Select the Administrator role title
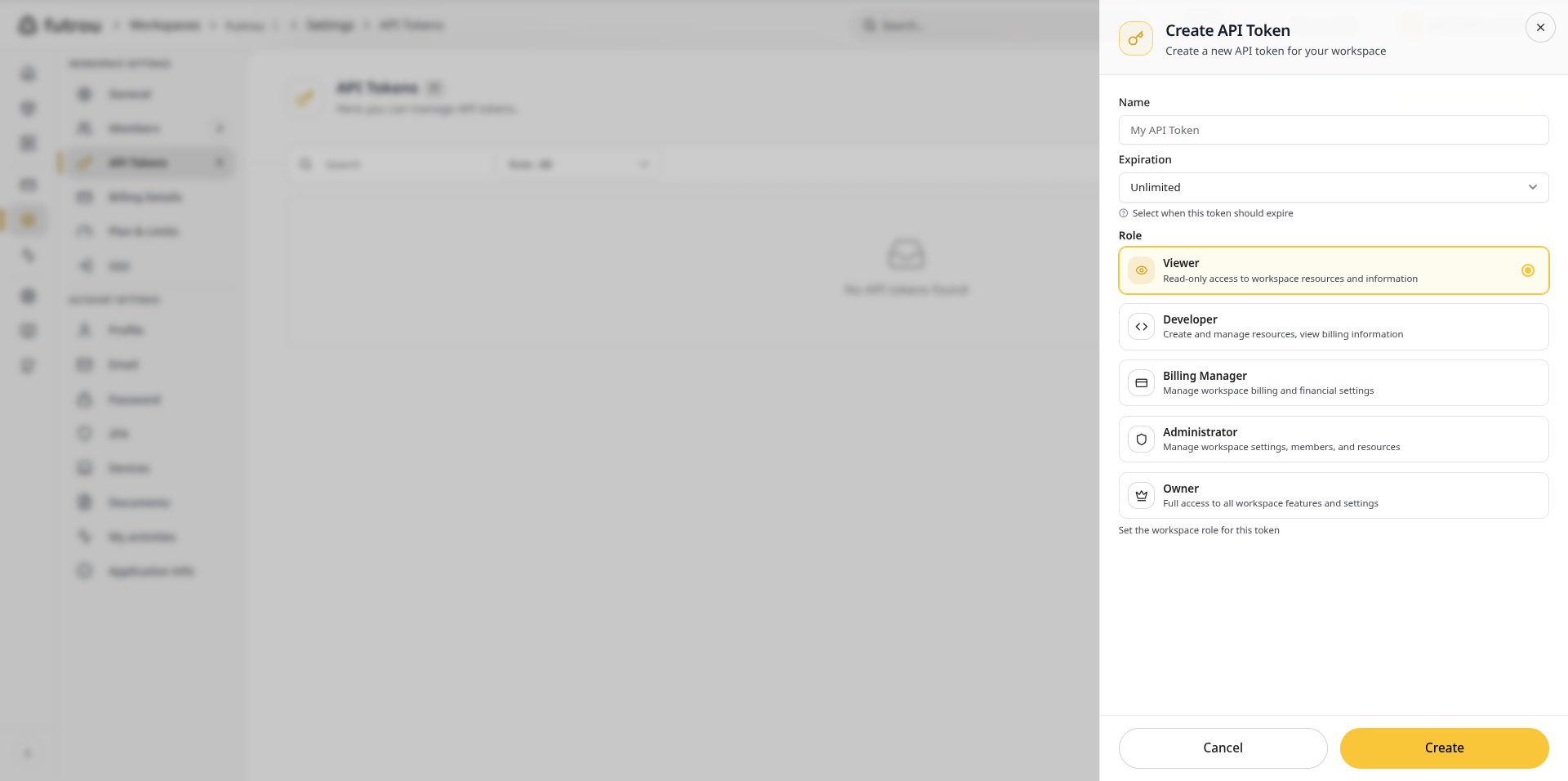This screenshot has width=1568, height=781. coord(1200,432)
